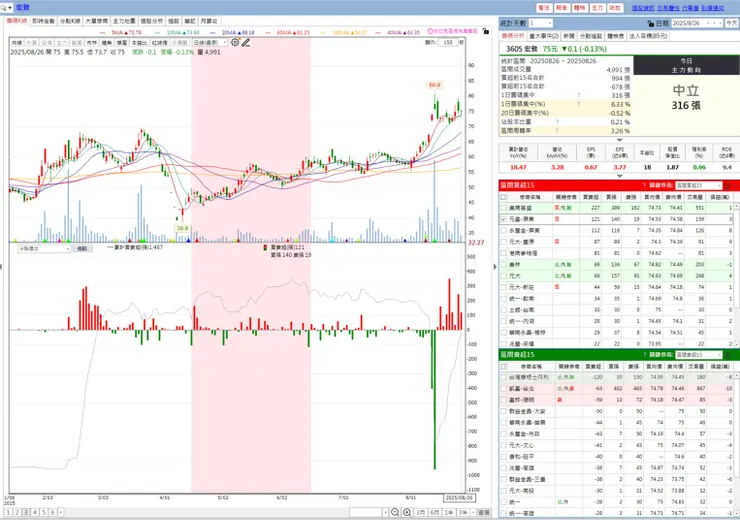Select the pencil drawing tool icon
The height and width of the screenshot is (520, 740).
pyautogui.click(x=246, y=42)
